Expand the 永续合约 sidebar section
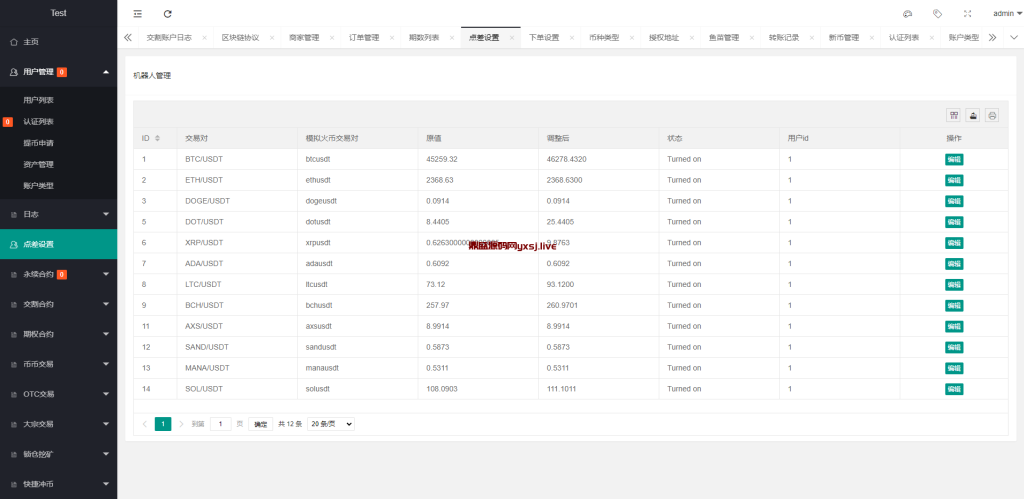 tap(59, 275)
